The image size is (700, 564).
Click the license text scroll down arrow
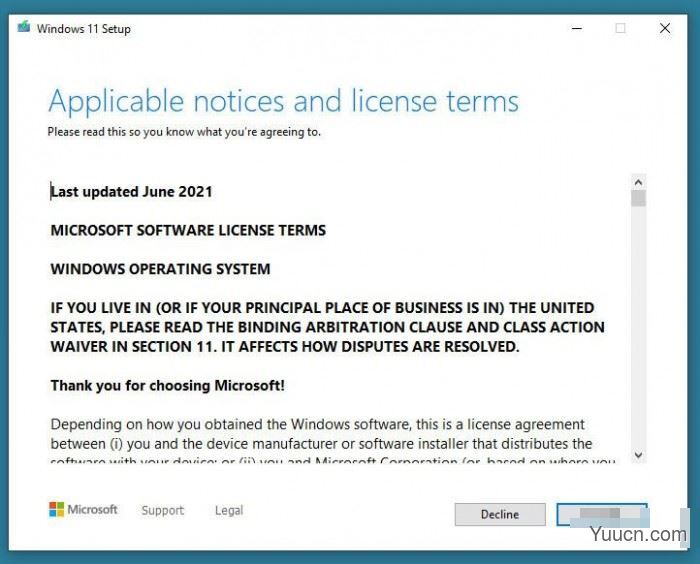click(x=638, y=455)
